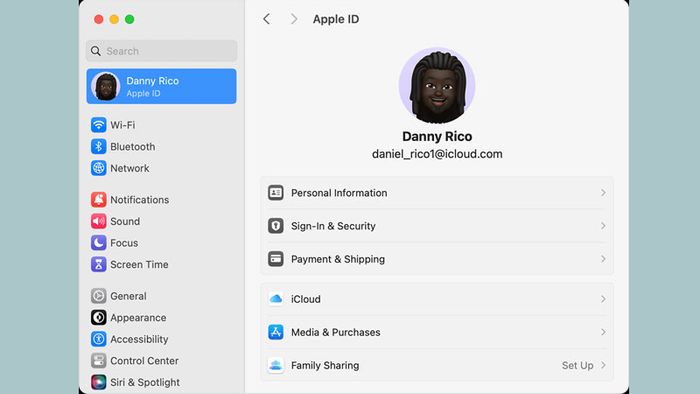Viewport: 700px width, 394px height.
Task: Open Wi-Fi settings icon in sidebar
Action: [x=99, y=125]
